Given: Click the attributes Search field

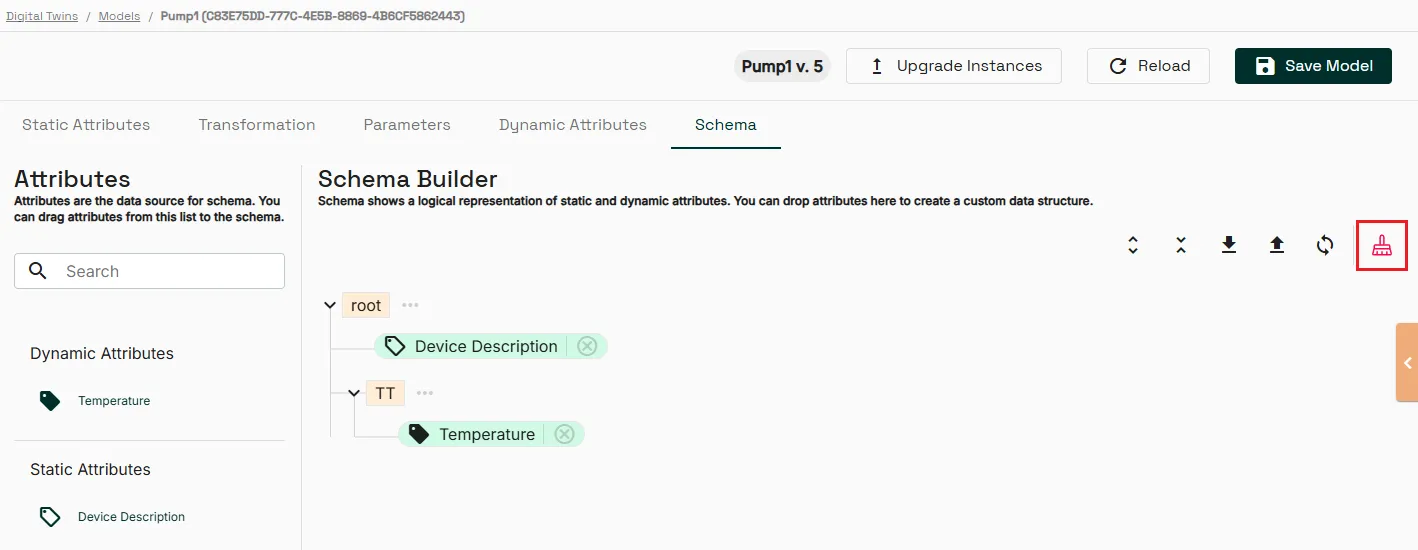Looking at the screenshot, I should tap(149, 271).
